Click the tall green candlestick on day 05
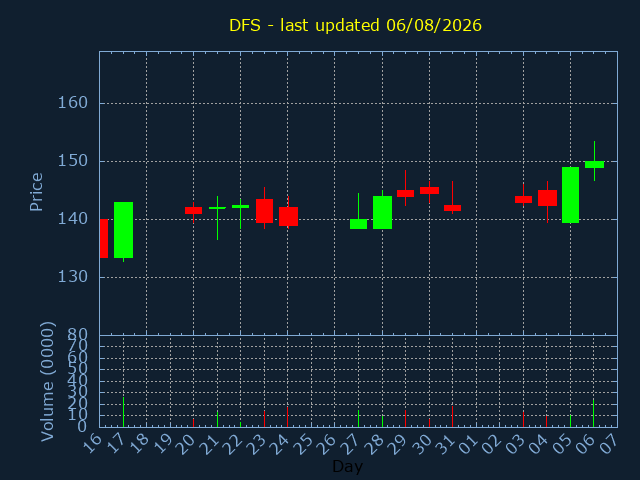640x480 pixels. [x=570, y=195]
